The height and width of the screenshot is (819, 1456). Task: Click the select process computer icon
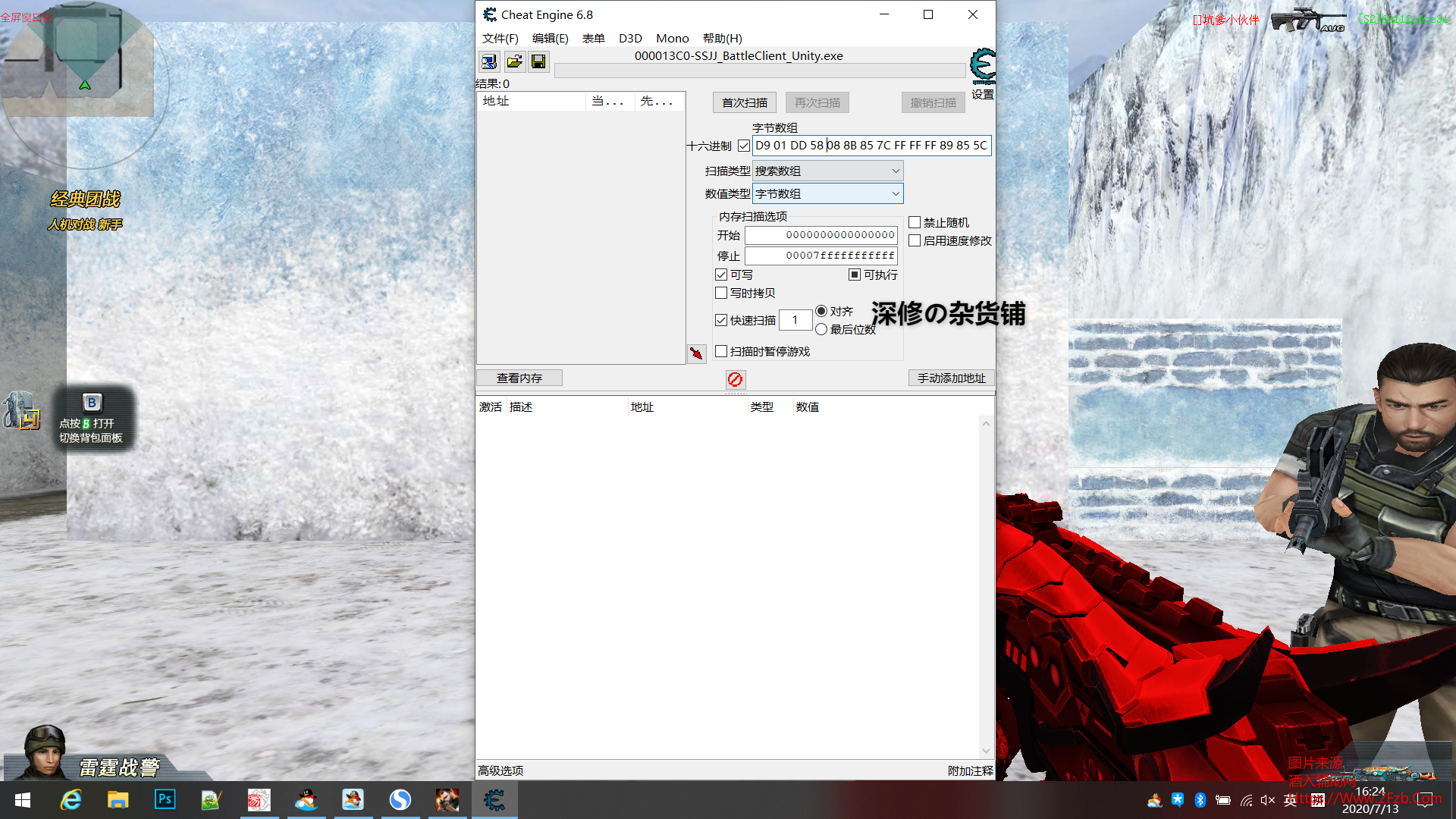(x=489, y=61)
